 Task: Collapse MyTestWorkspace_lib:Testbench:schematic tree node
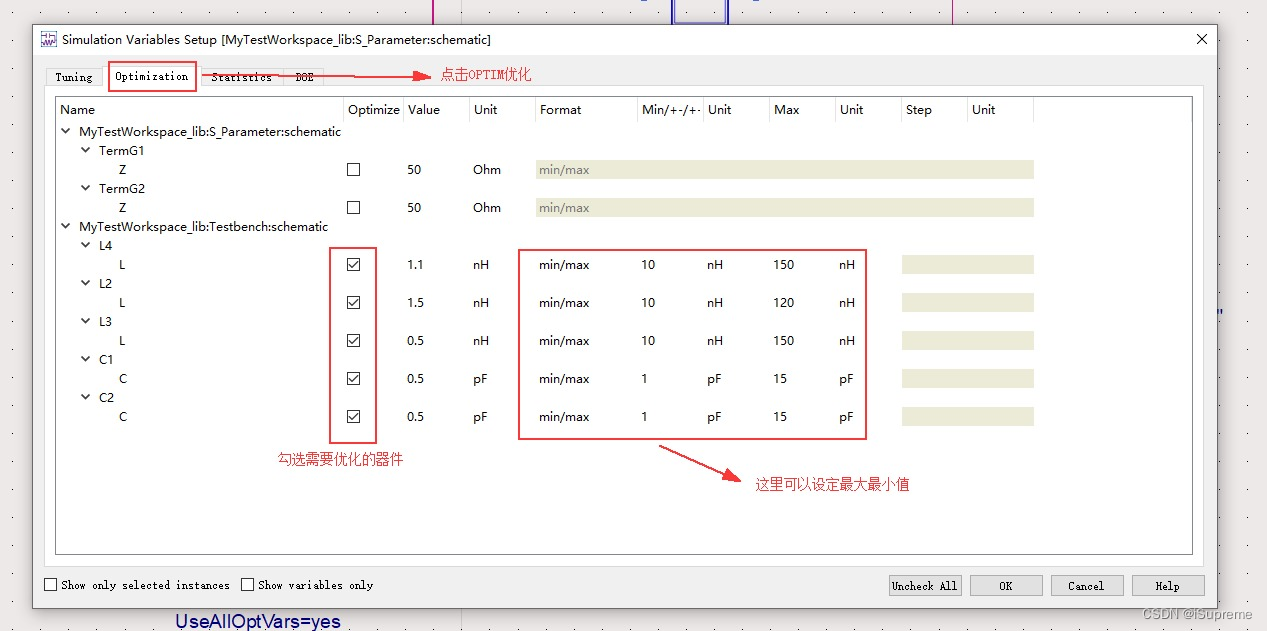pyautogui.click(x=66, y=227)
